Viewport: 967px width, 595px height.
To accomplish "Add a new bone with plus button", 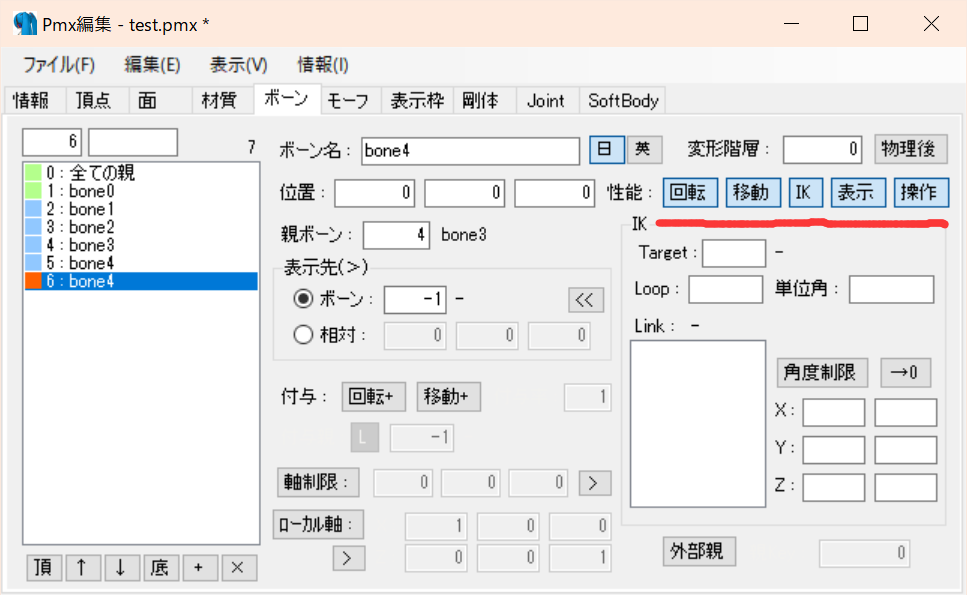I will click(x=199, y=567).
